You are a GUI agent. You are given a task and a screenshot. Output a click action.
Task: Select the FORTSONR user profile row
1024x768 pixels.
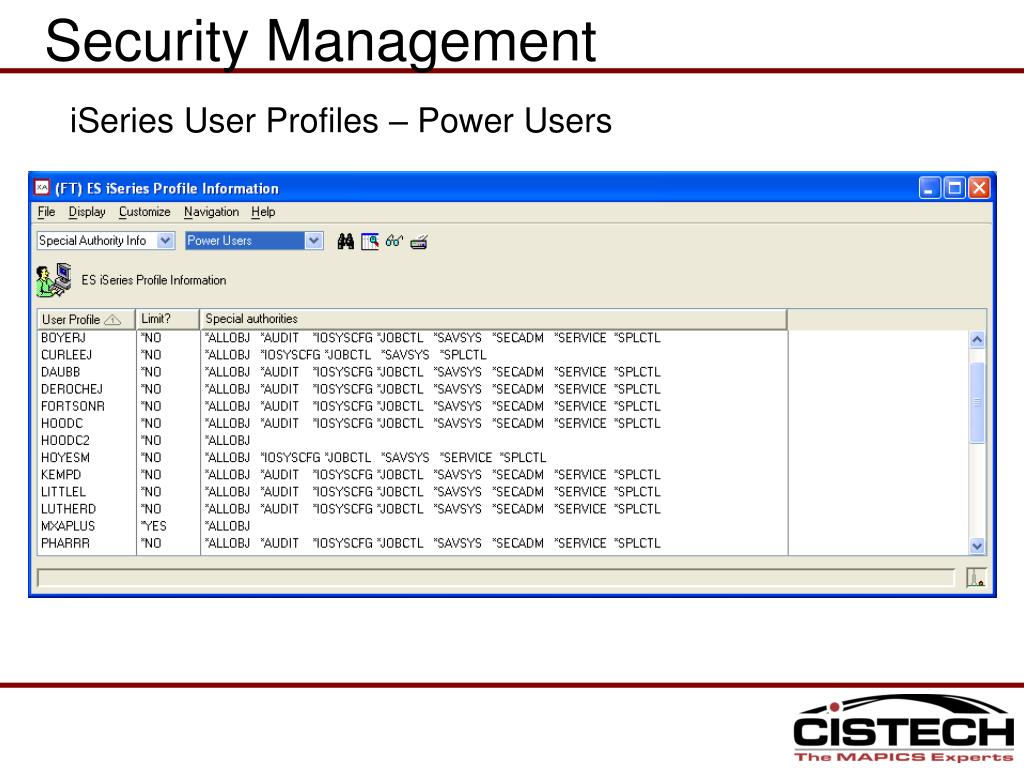[x=413, y=406]
